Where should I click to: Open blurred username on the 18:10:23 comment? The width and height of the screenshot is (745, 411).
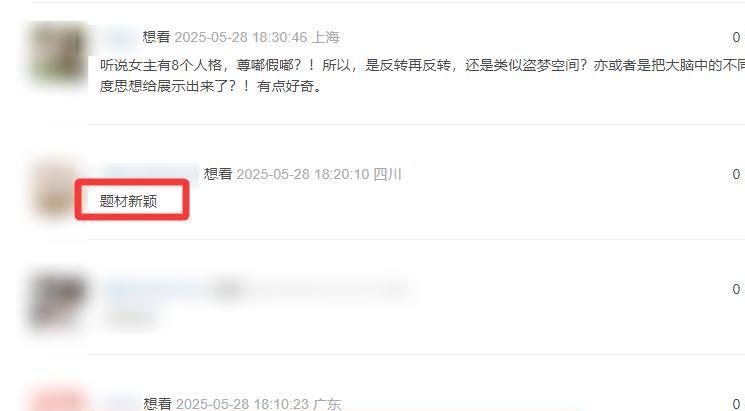119,403
